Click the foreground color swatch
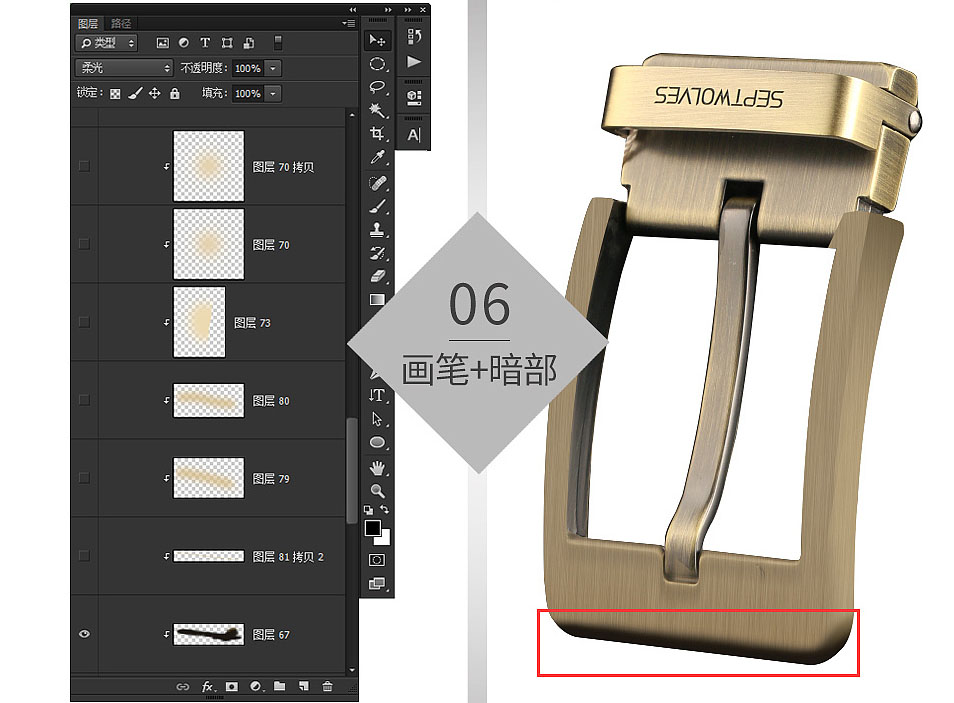954x703 pixels. [372, 528]
